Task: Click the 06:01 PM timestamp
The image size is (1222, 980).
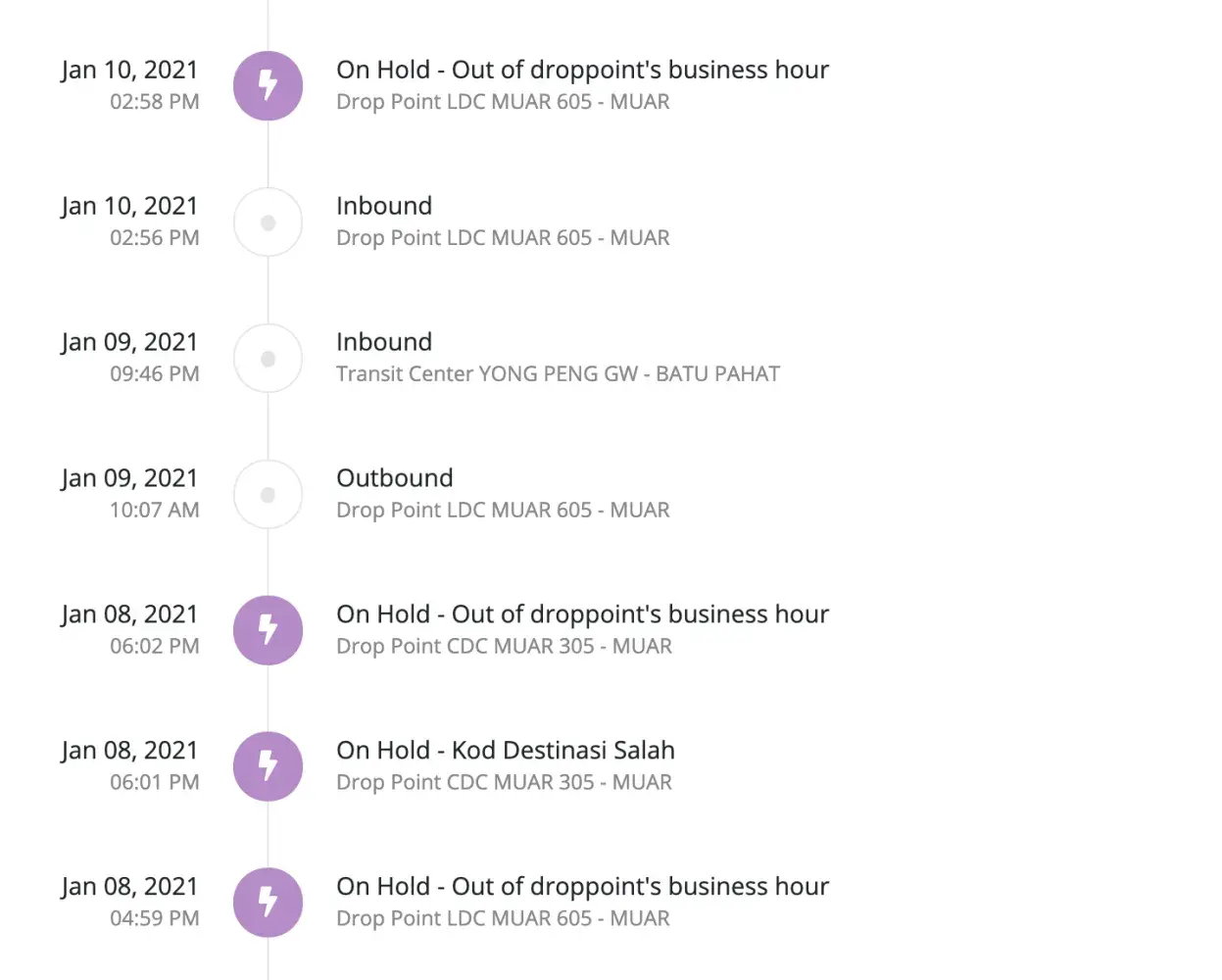Action: click(x=154, y=783)
